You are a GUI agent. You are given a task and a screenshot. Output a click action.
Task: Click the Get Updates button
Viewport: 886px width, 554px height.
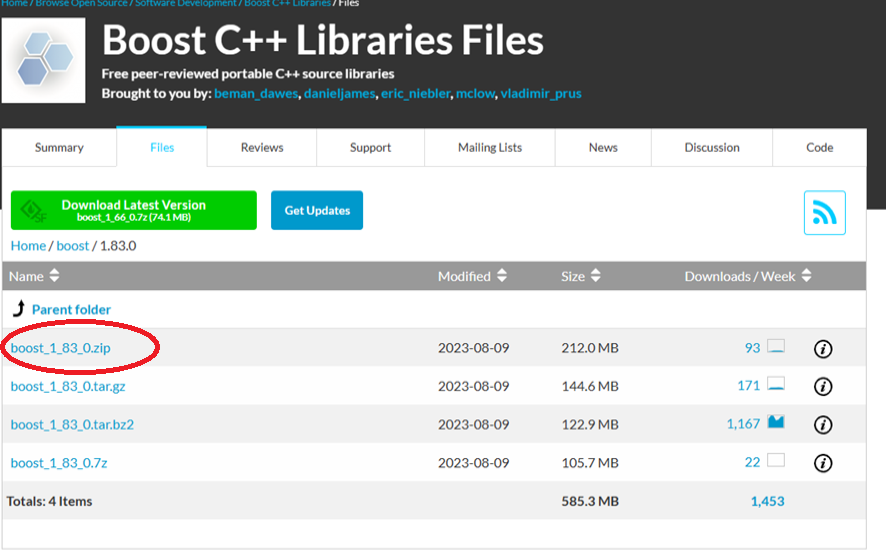[x=317, y=210]
